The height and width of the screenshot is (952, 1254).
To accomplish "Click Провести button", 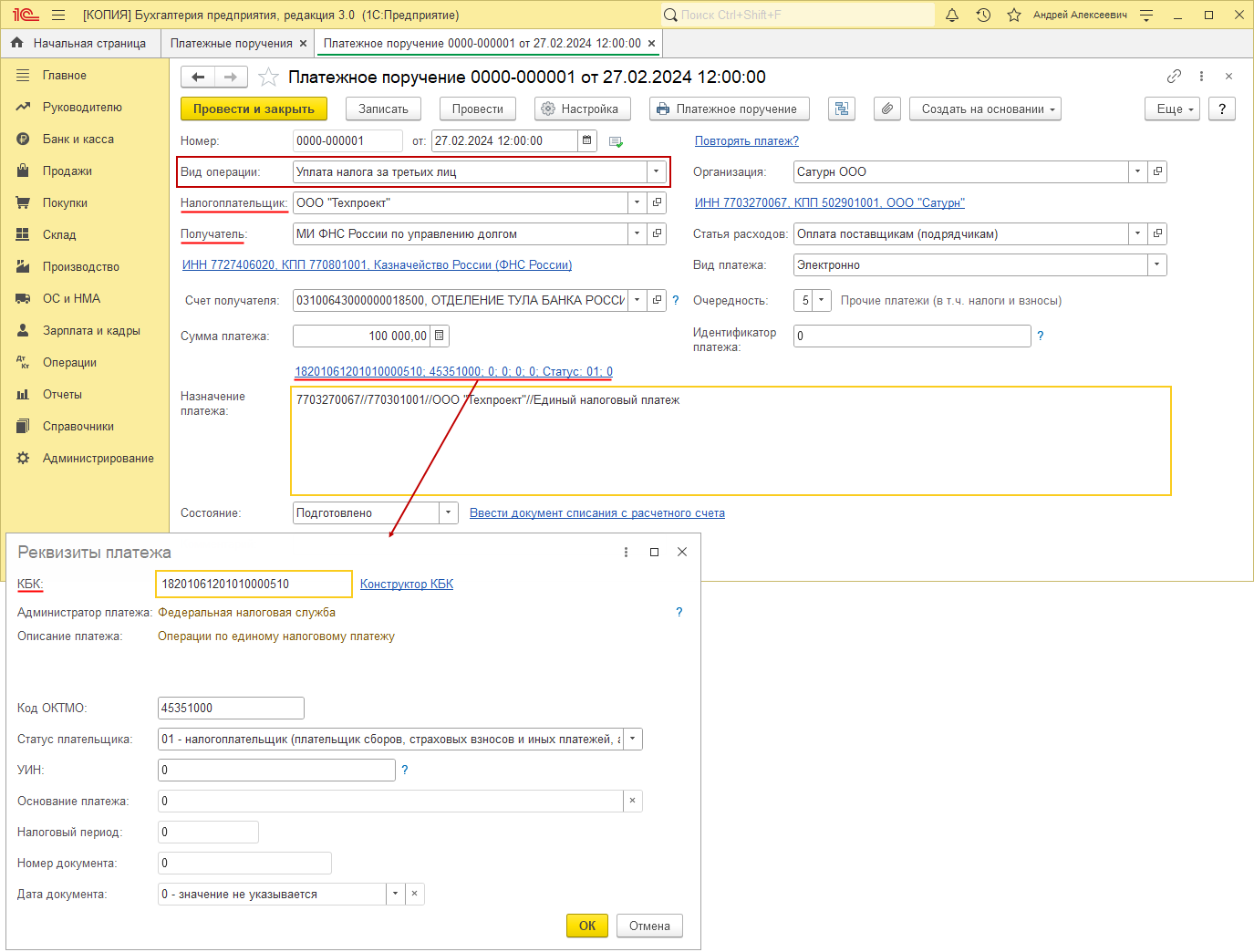I will [x=478, y=109].
